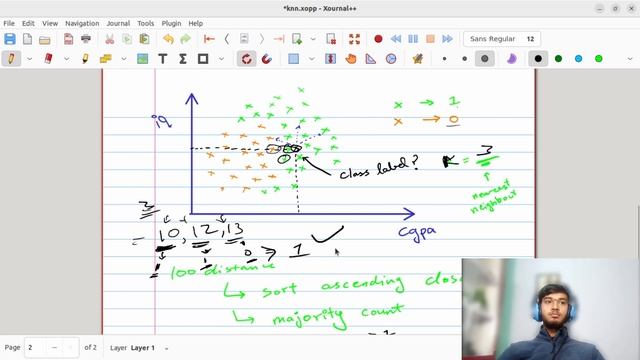The width and height of the screenshot is (640, 360).
Task: Select light blue pen color
Action: pos(578,59)
